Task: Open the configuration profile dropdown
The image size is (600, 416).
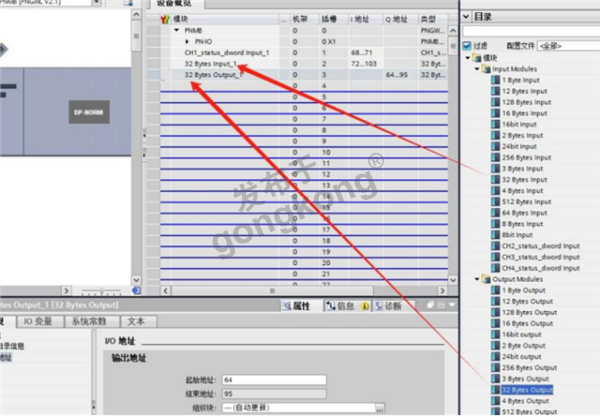Action: click(x=569, y=46)
